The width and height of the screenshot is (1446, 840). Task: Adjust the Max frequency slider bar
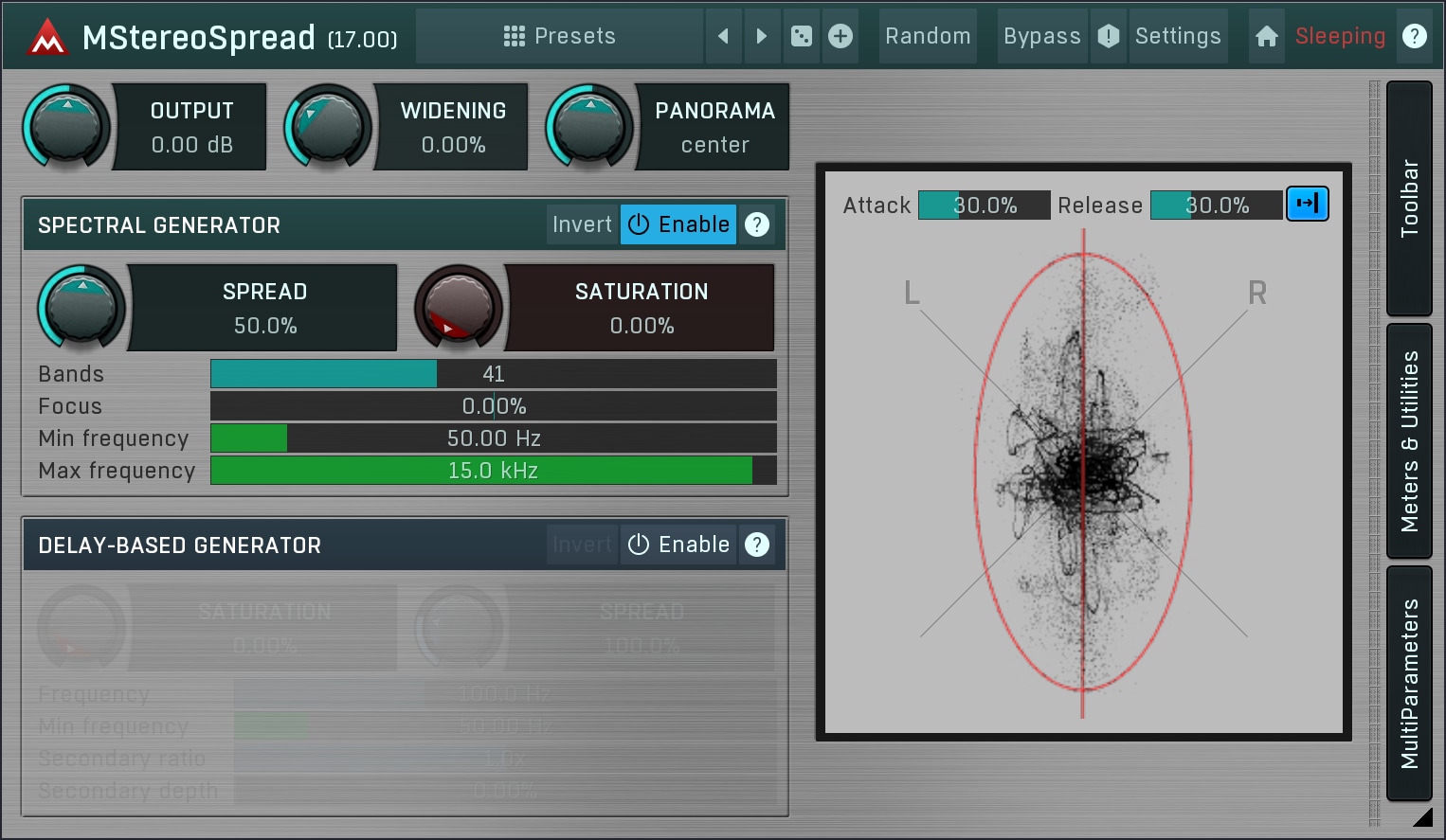coord(493,471)
